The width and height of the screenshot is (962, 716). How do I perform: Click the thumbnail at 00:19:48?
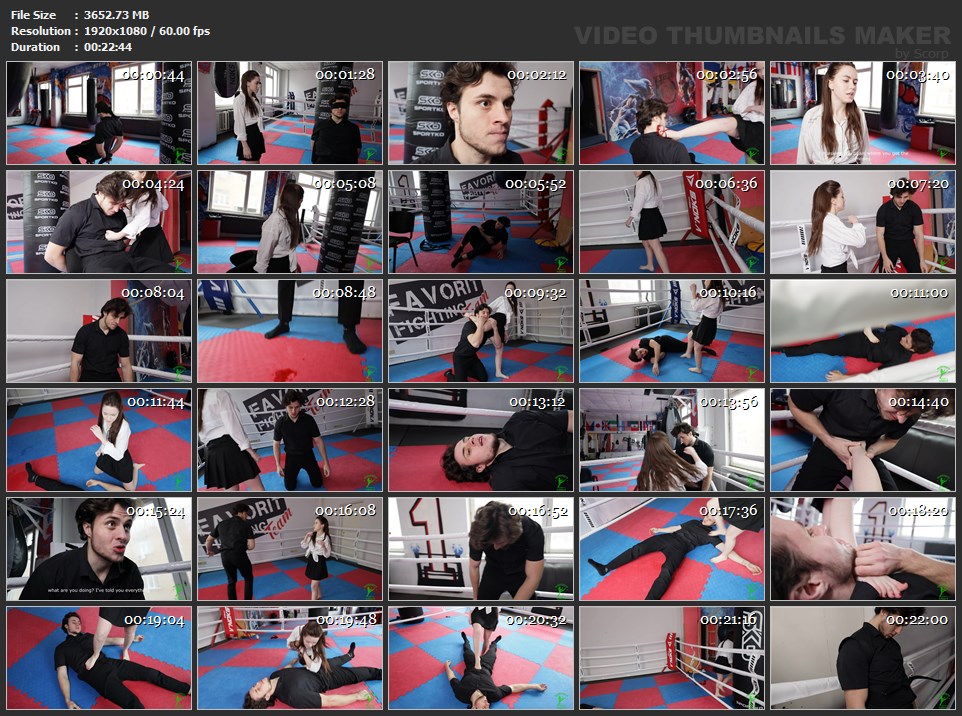pos(290,658)
